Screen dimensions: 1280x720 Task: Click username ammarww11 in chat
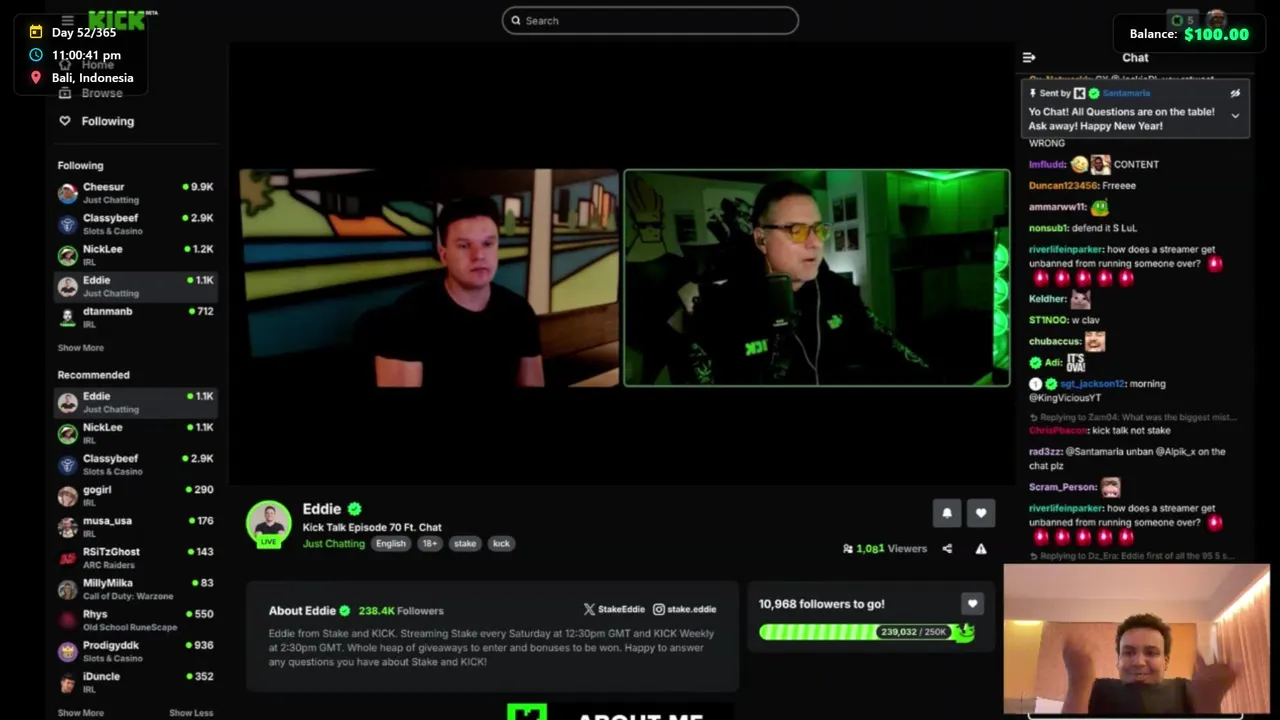tap(1057, 208)
